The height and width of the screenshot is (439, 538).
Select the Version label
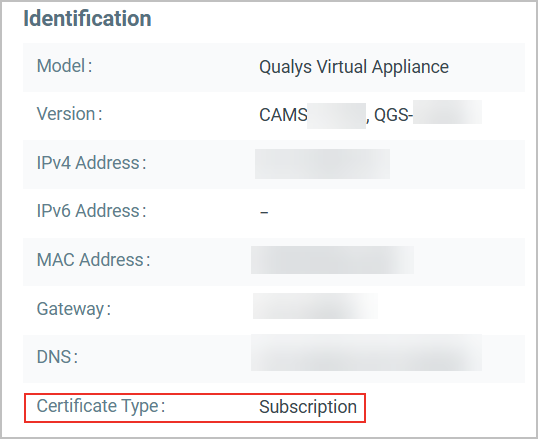[69, 114]
